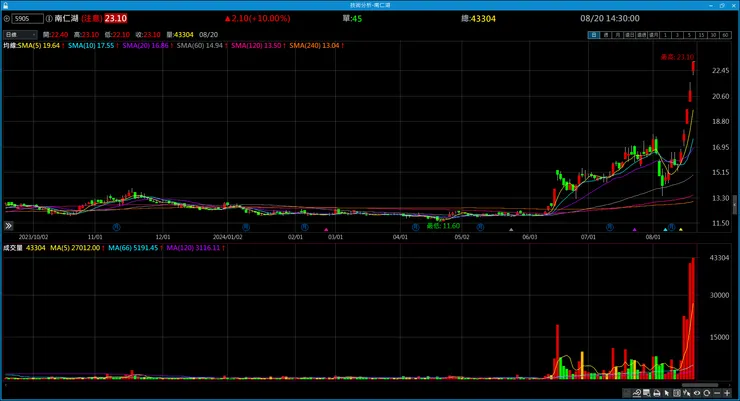740x401 pixels.
Task: Click the magenta triangle marker before 08/01
Action: 634,229
